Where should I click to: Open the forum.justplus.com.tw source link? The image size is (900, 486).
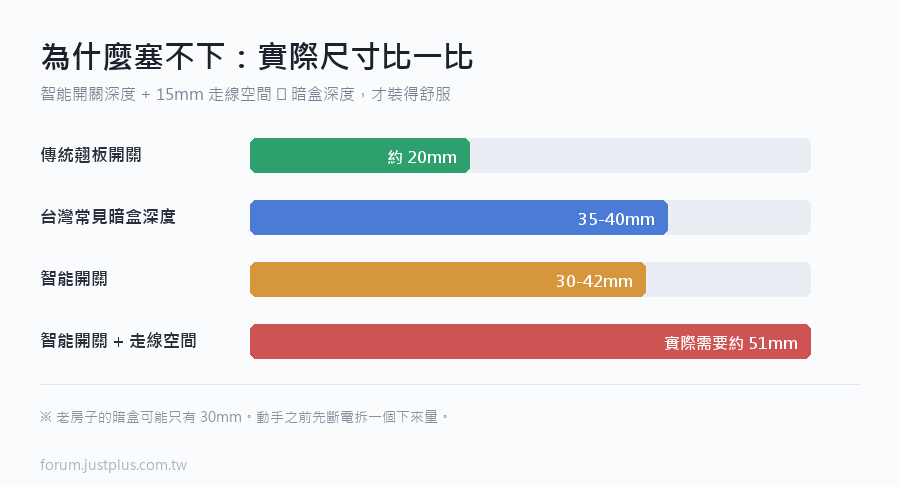pyautogui.click(x=114, y=465)
